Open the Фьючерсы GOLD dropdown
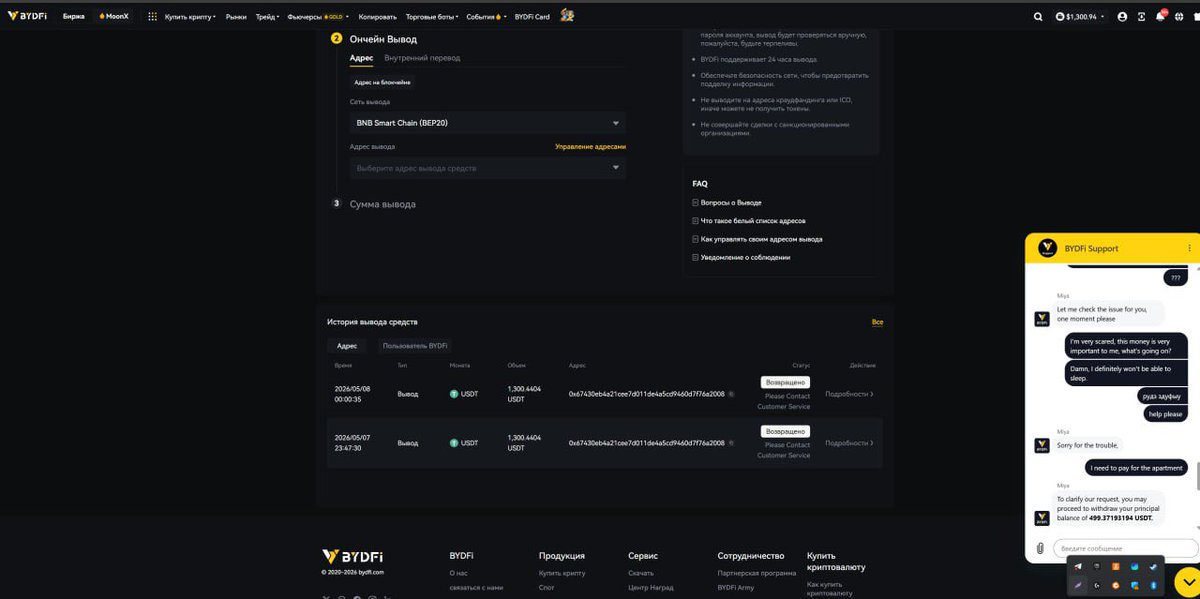Image resolution: width=1200 pixels, height=599 pixels. [x=317, y=17]
